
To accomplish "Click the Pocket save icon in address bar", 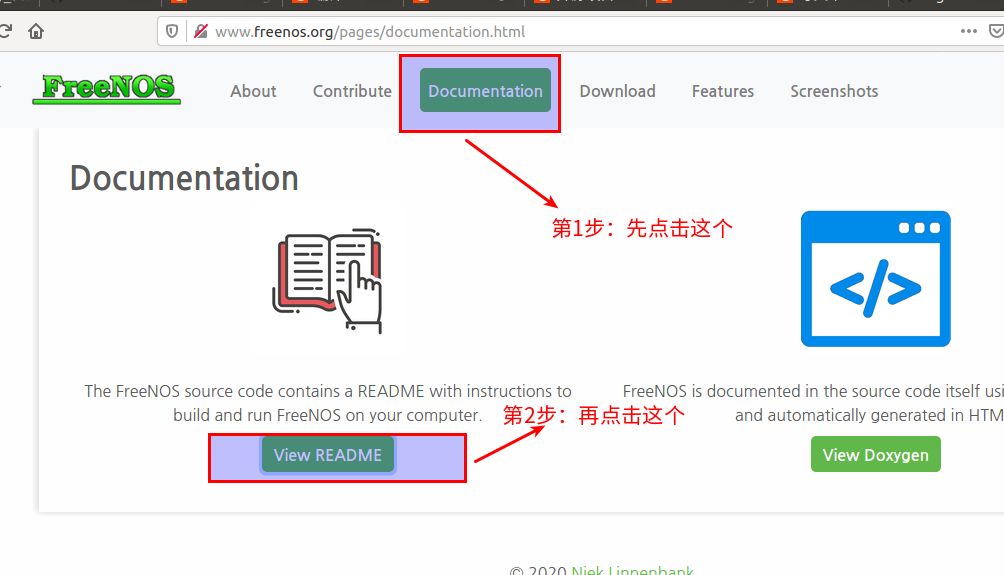I will click(996, 31).
